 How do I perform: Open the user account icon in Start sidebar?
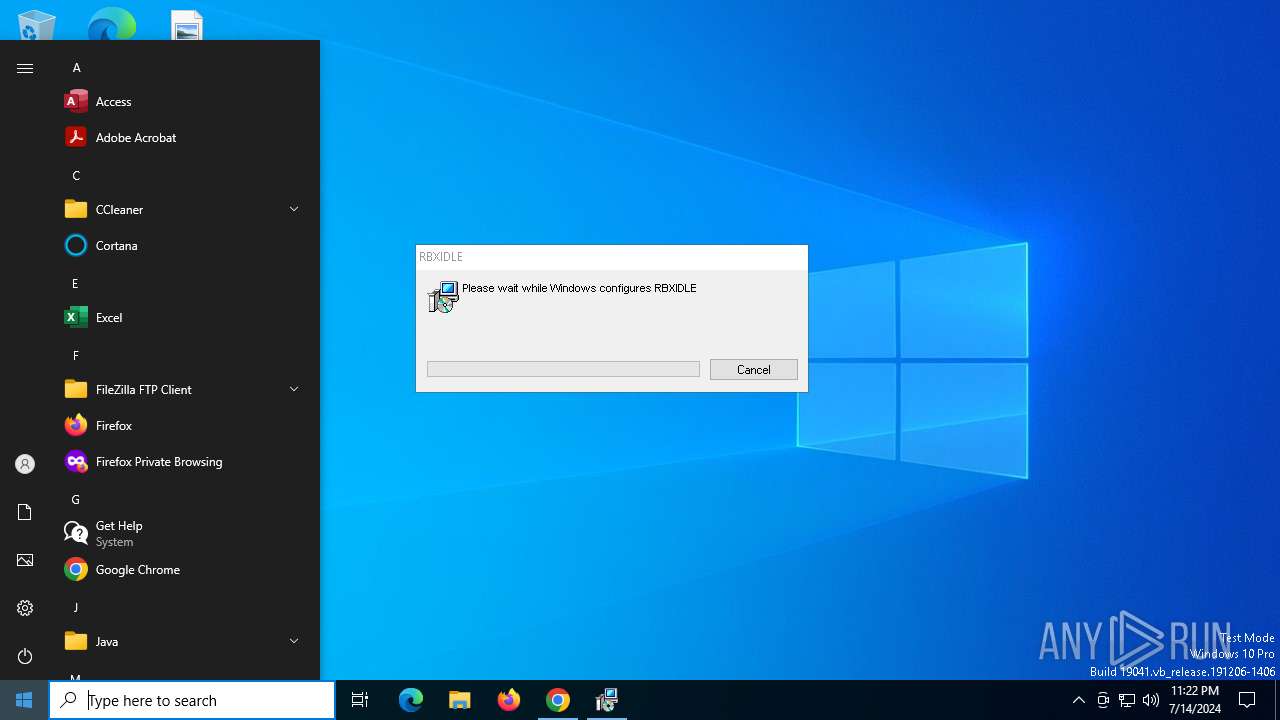25,464
